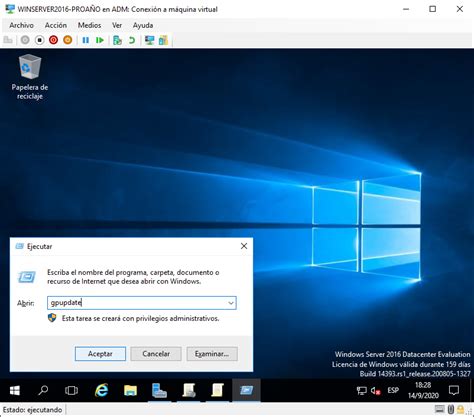Click the orange Save state toolbar icon
This screenshot has width=474, height=417.
[68, 40]
